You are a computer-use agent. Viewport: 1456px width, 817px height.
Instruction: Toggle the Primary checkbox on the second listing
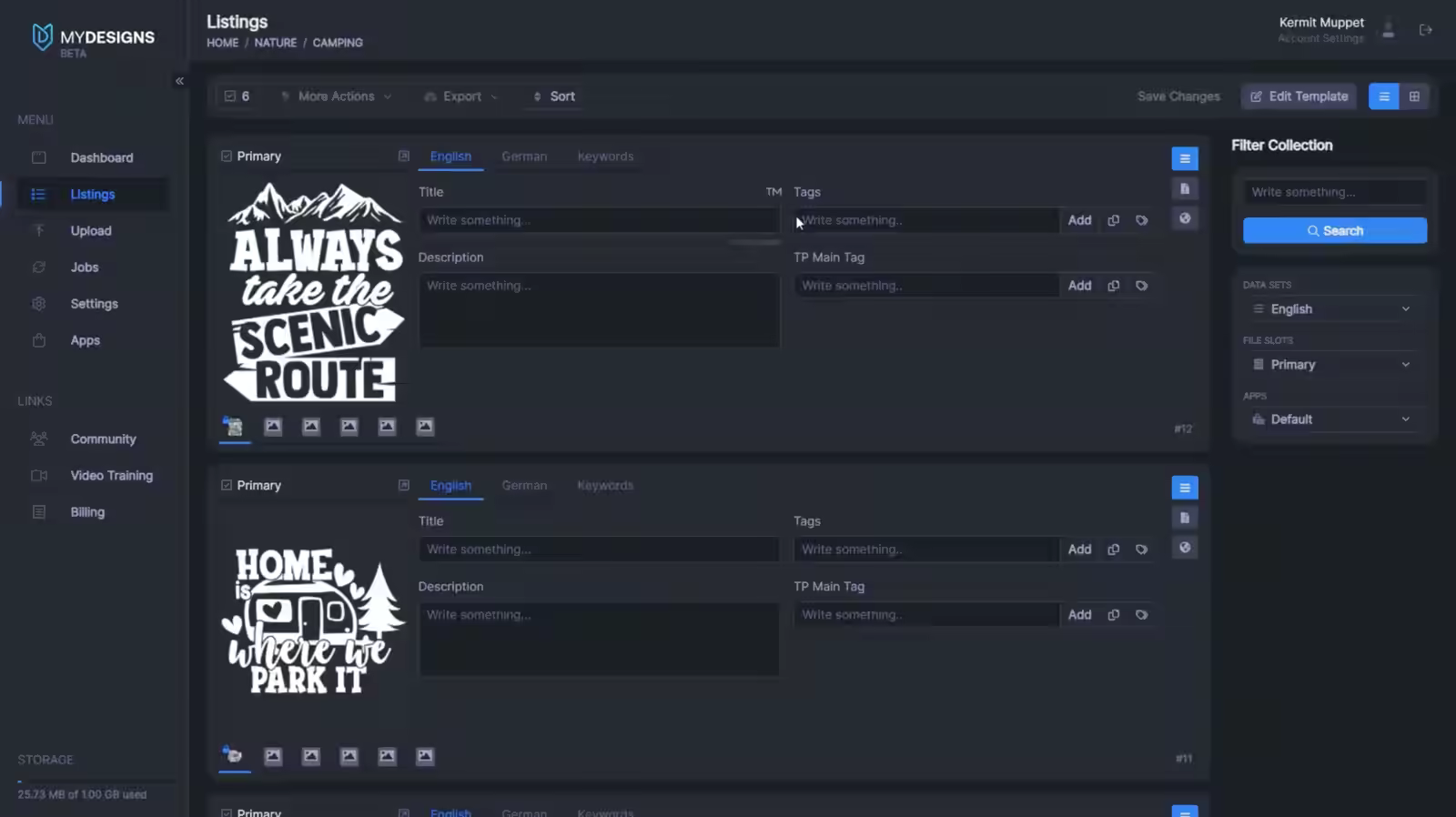(227, 486)
